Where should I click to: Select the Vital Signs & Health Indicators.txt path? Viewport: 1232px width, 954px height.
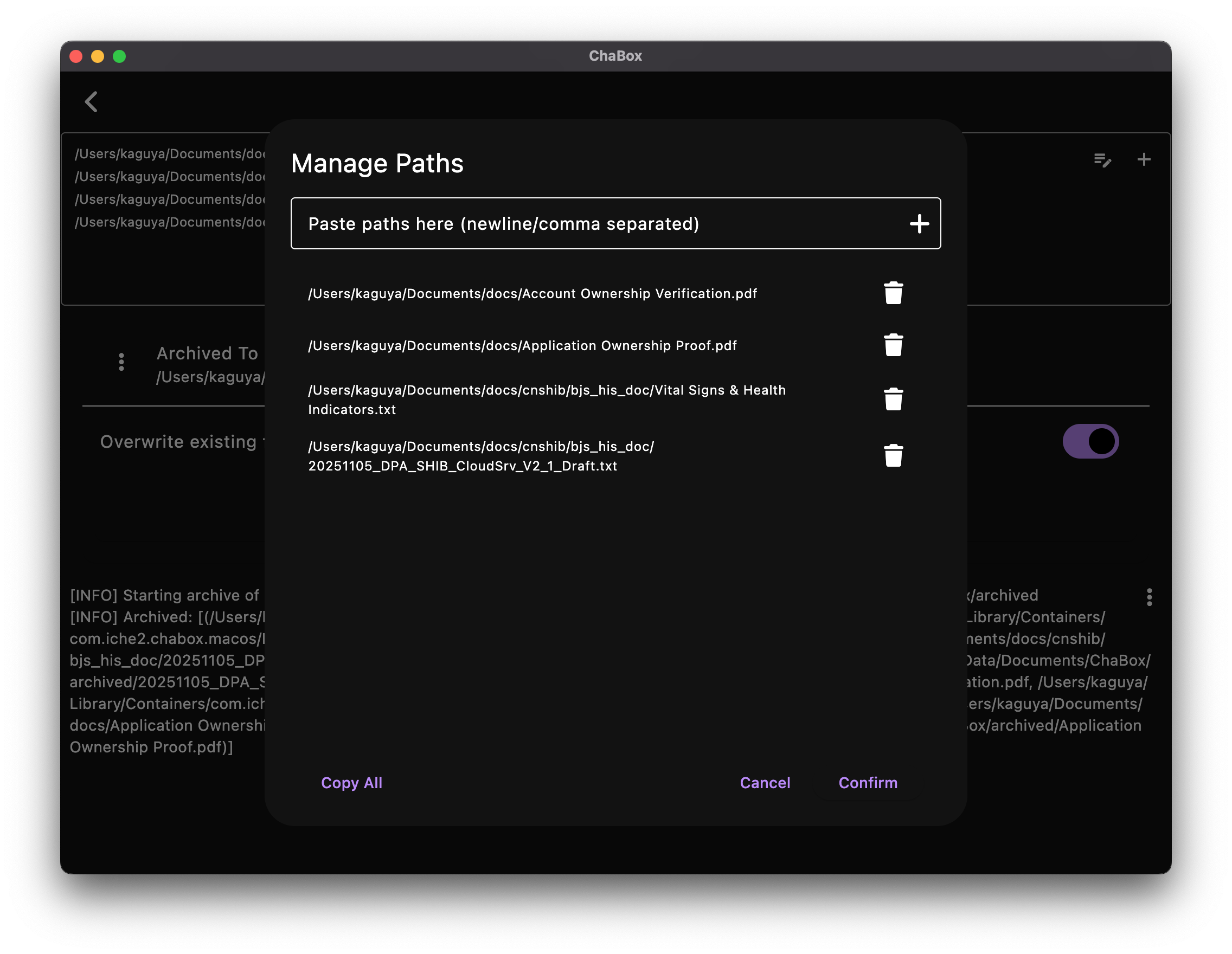547,399
